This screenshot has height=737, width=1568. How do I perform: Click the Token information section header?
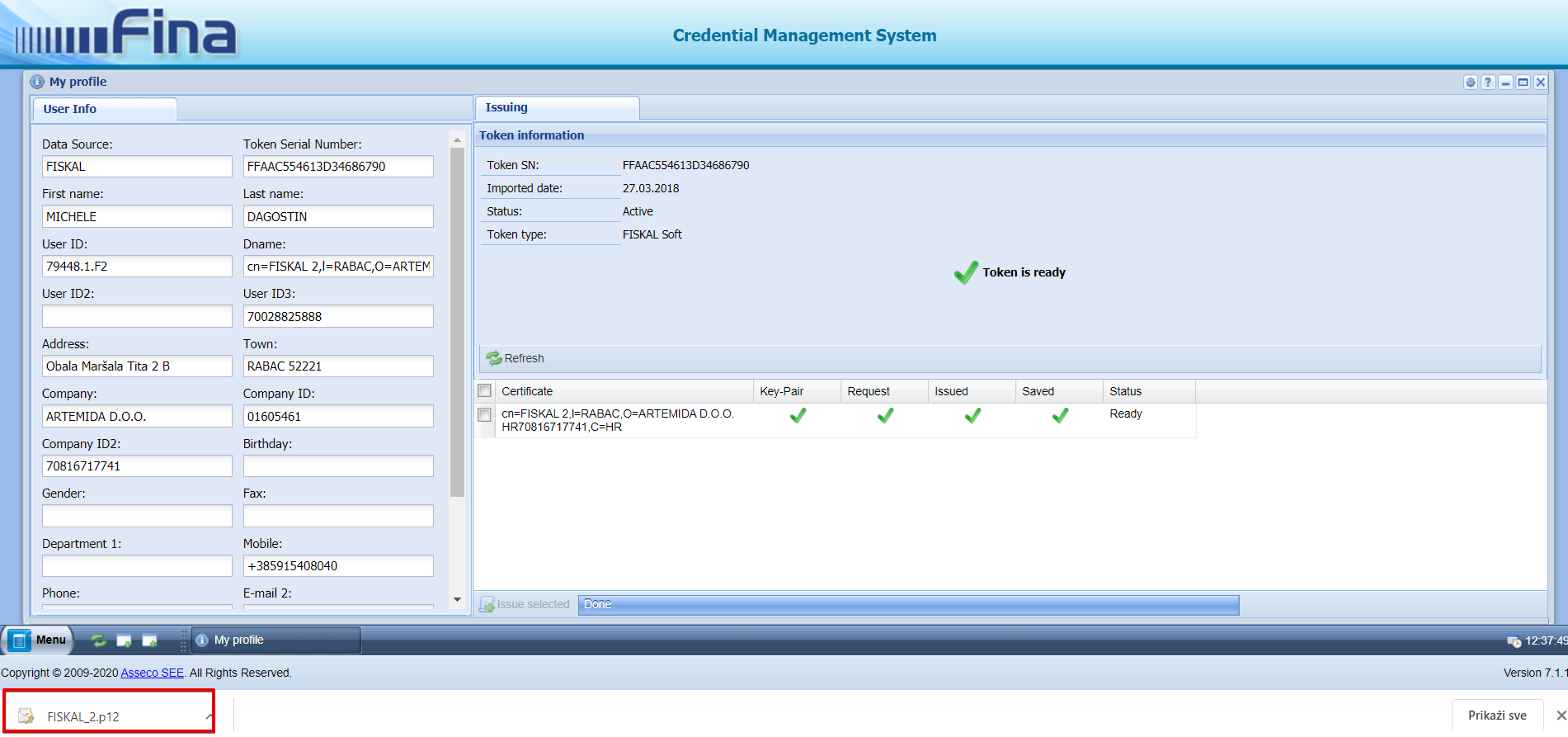pos(1010,135)
